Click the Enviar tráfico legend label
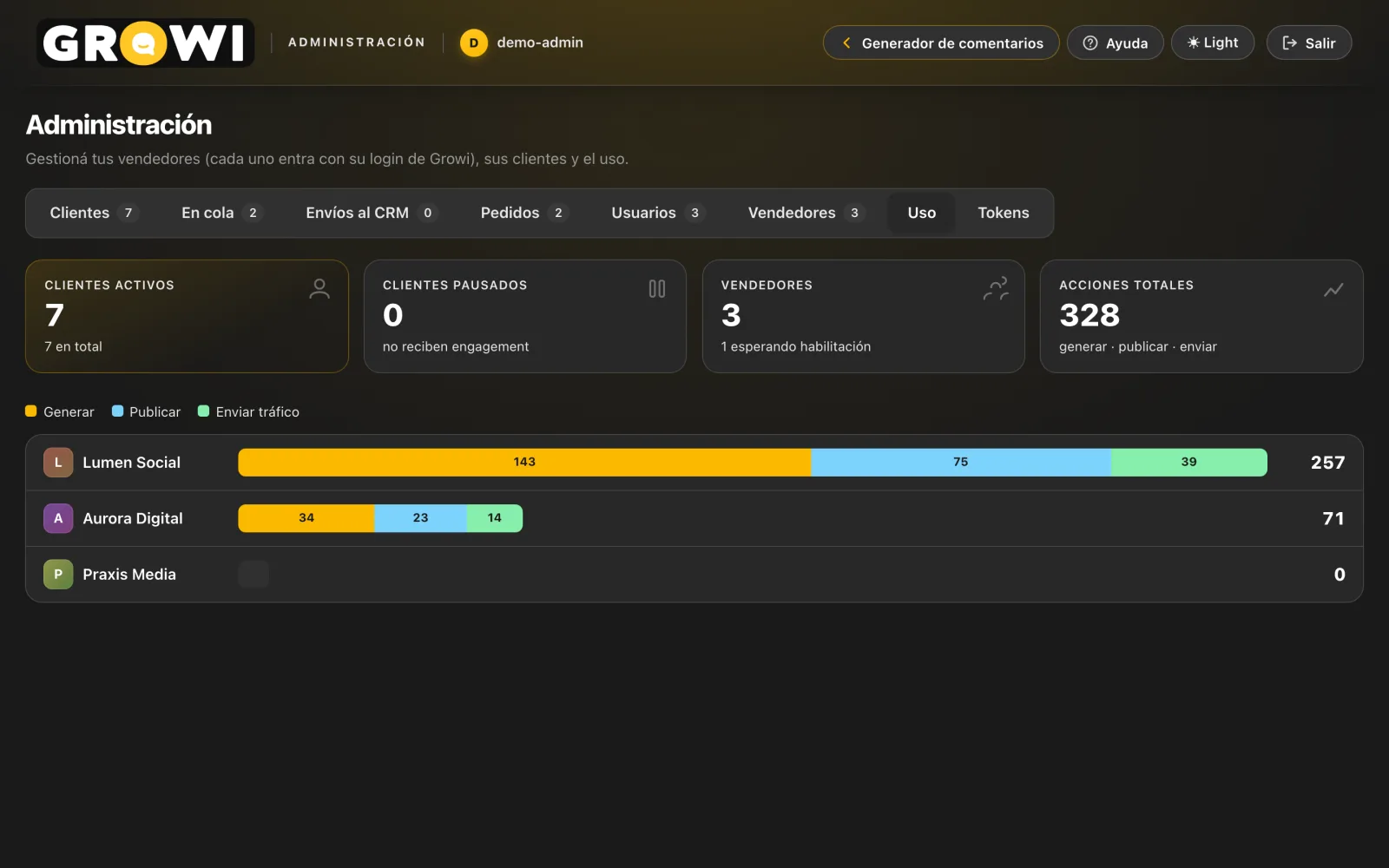Screen dimensions: 1389x868 [258, 411]
